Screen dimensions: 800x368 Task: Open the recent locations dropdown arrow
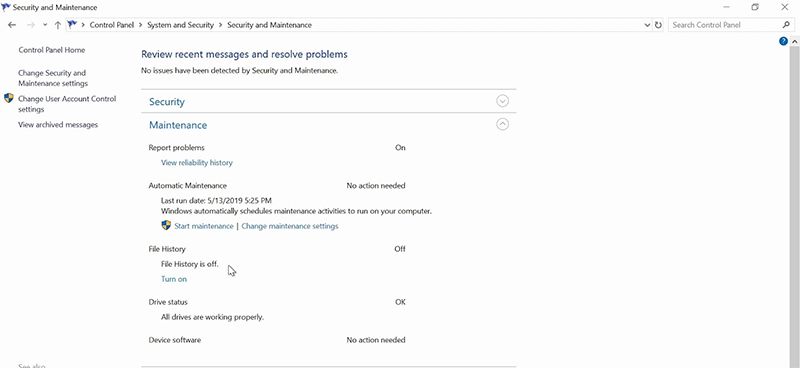[45, 25]
